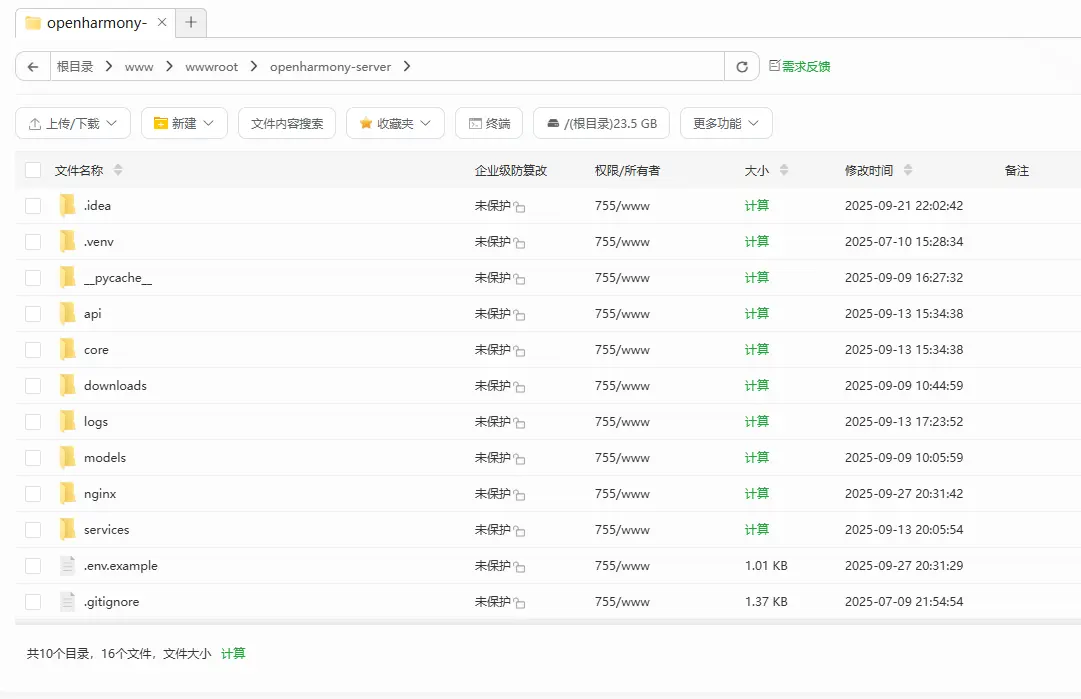Click the .gitignore file icon

(x=67, y=601)
